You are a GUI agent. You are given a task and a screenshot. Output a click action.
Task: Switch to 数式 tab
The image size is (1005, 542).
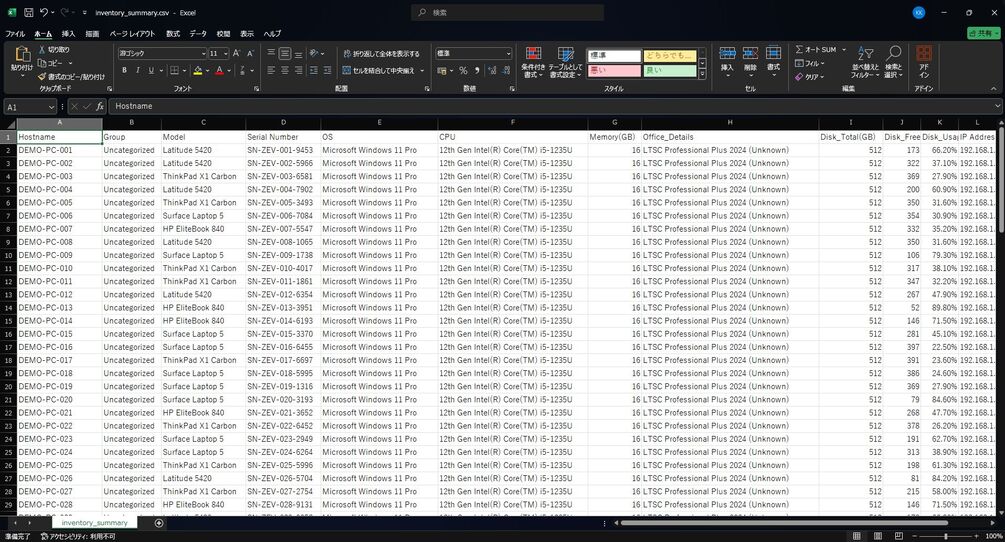click(173, 34)
